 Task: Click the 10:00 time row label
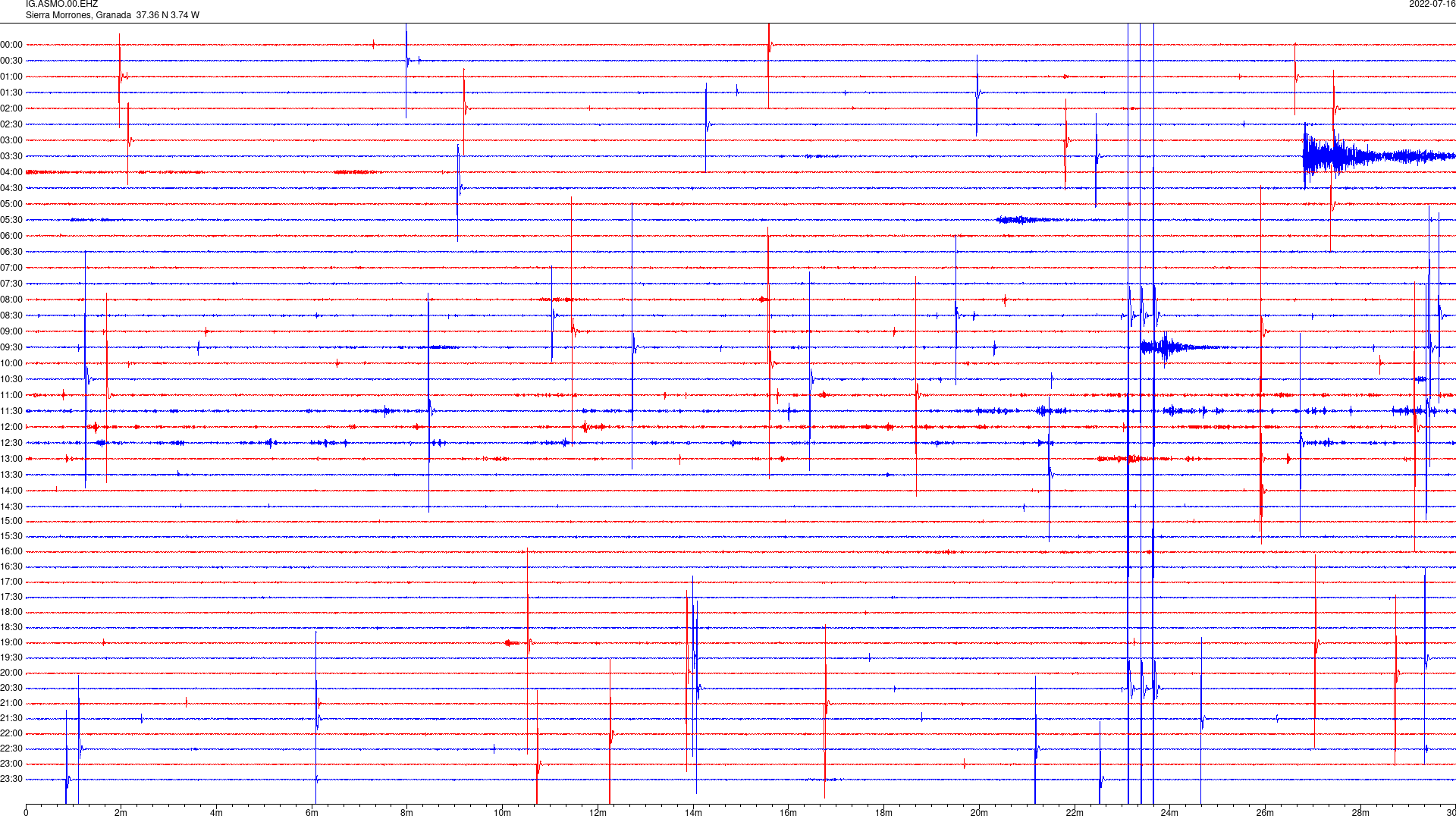11,363
